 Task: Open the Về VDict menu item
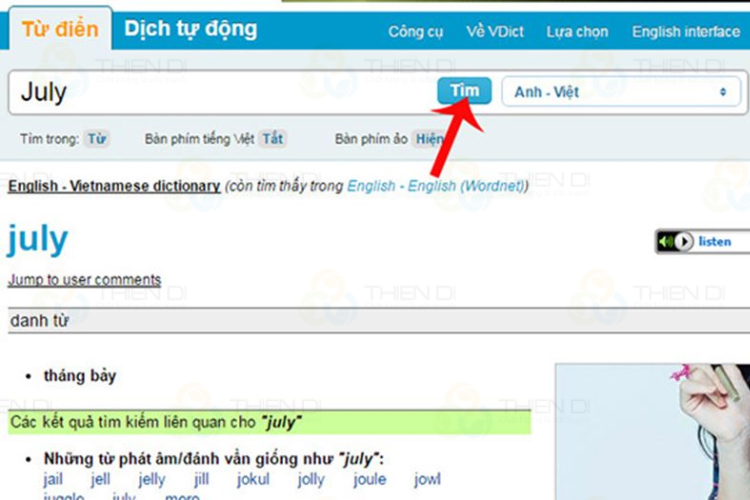(x=495, y=32)
